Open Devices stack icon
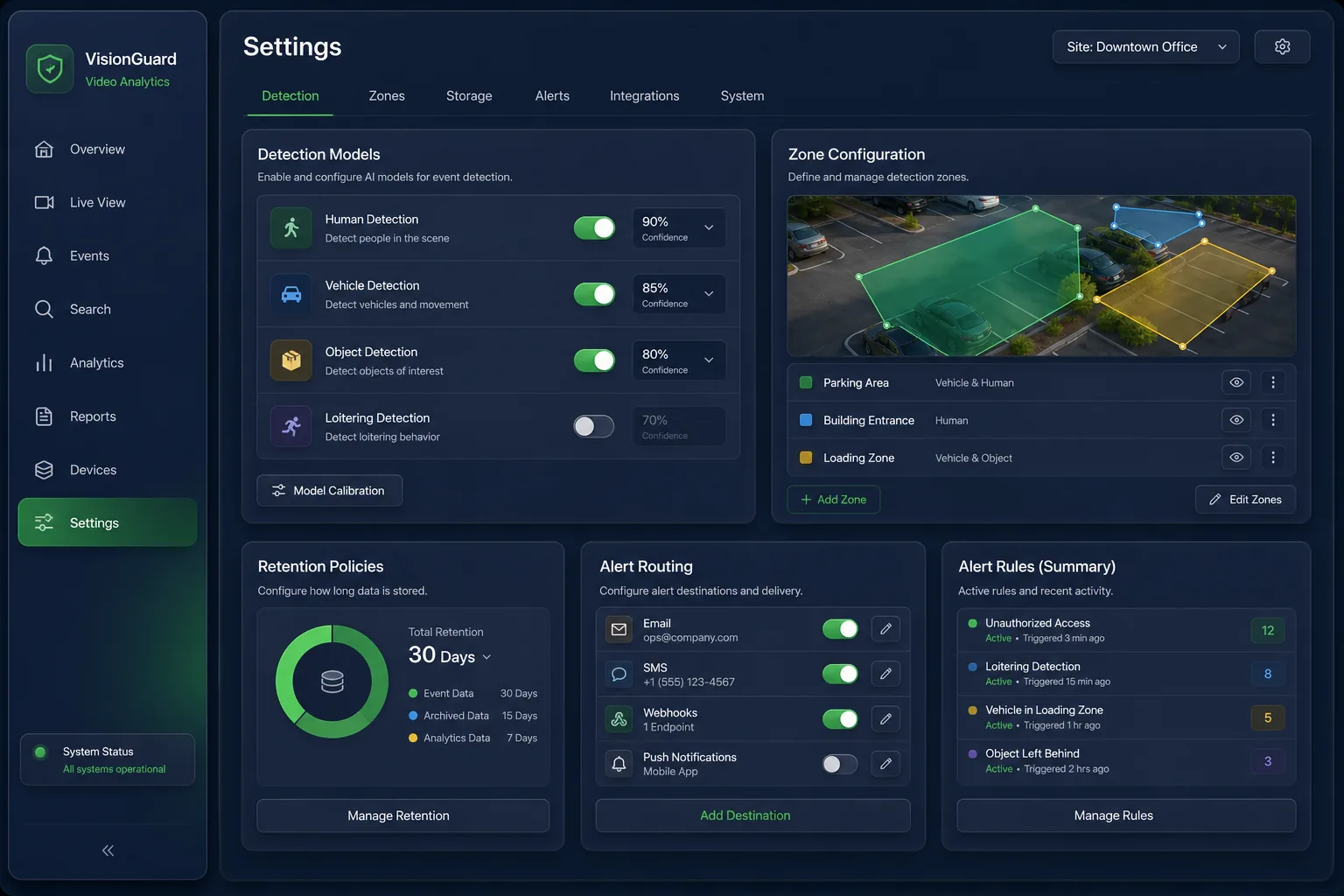The width and height of the screenshot is (1344, 896). tap(44, 470)
